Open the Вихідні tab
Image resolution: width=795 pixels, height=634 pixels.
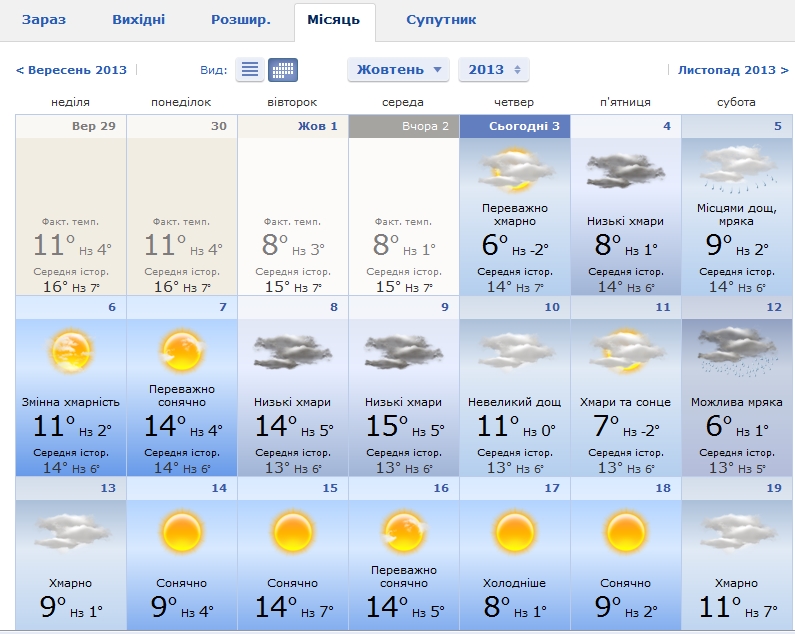coord(137,20)
